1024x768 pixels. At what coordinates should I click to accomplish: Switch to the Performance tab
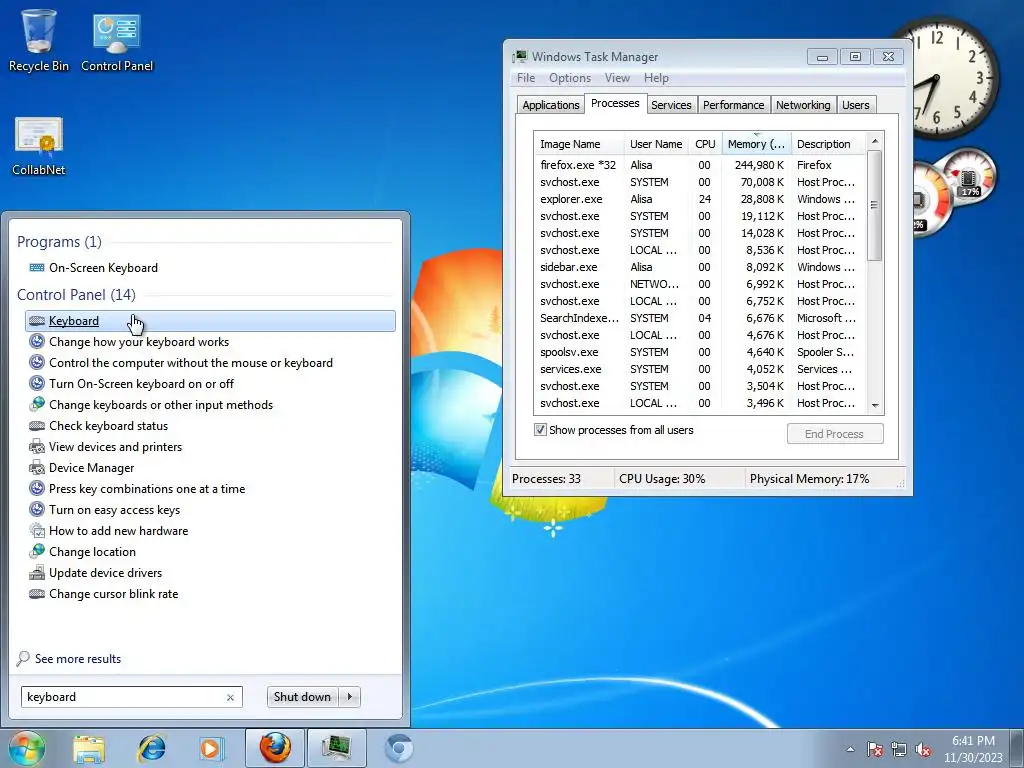pos(733,104)
